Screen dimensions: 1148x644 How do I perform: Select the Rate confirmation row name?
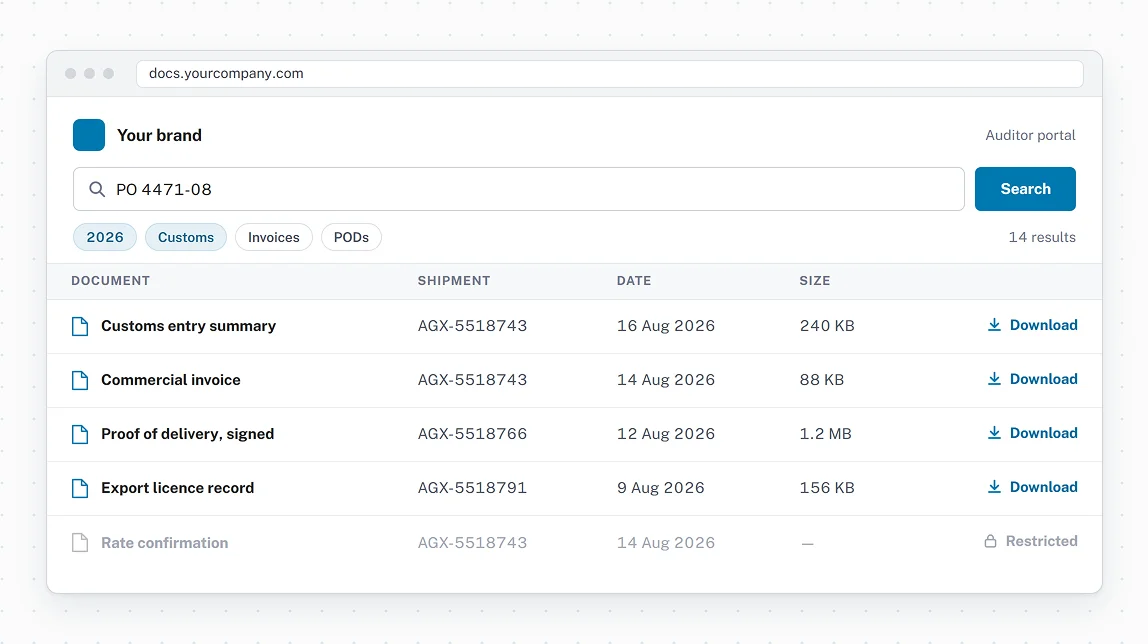pos(165,543)
